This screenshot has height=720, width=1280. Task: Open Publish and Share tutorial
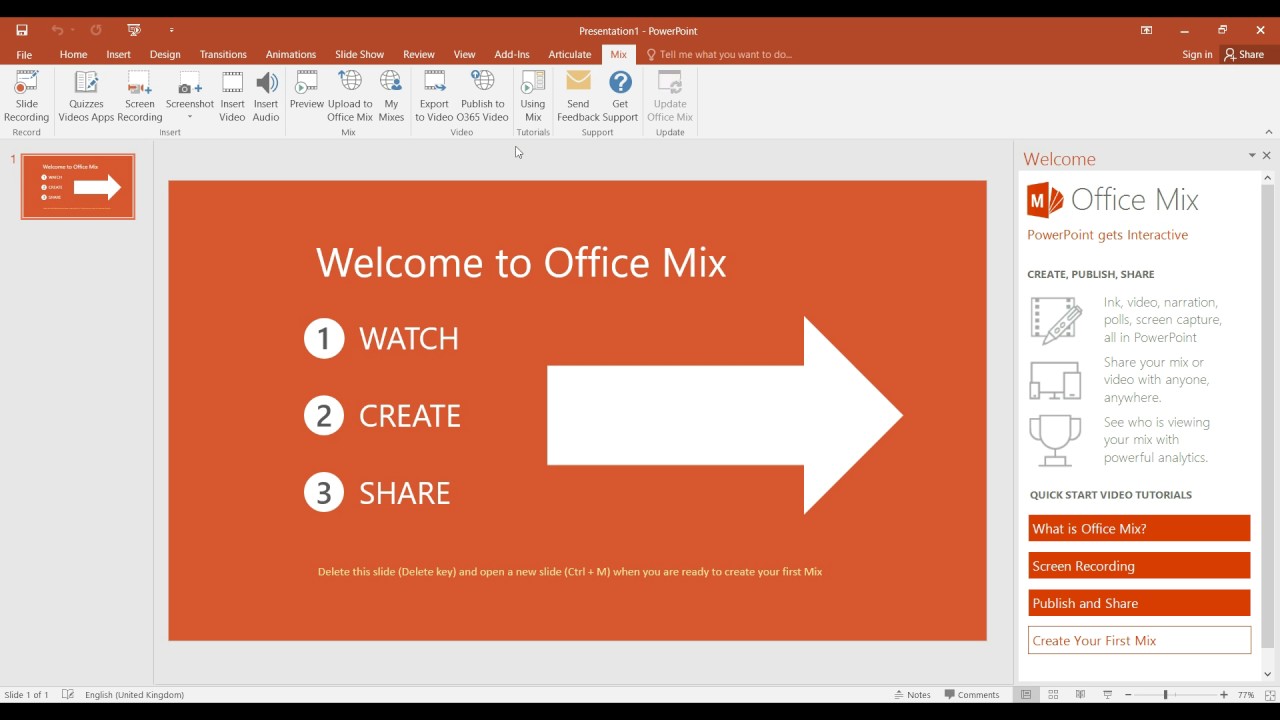click(x=1139, y=603)
